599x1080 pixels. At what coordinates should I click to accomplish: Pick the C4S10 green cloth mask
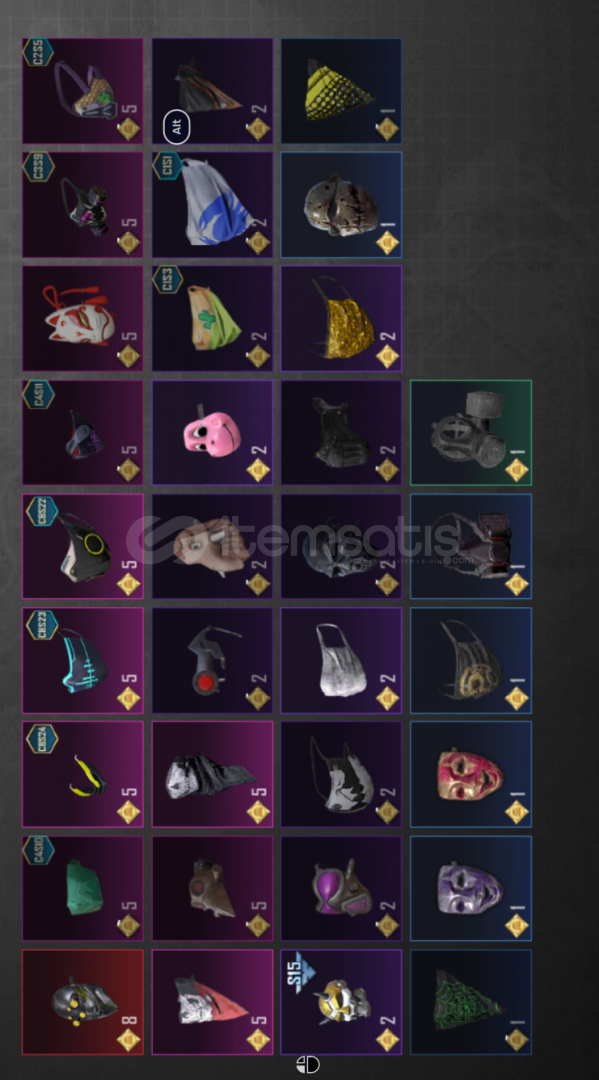pyautogui.click(x=83, y=888)
